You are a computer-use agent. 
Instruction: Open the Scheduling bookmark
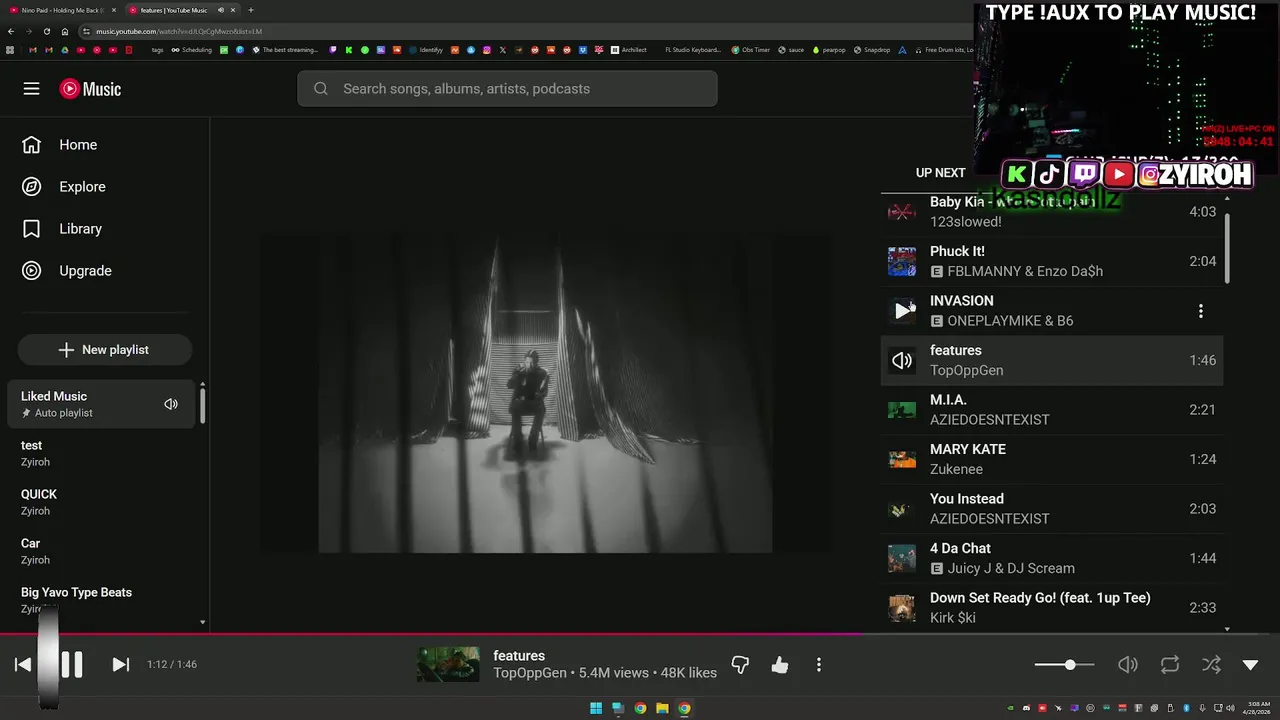pos(191,49)
